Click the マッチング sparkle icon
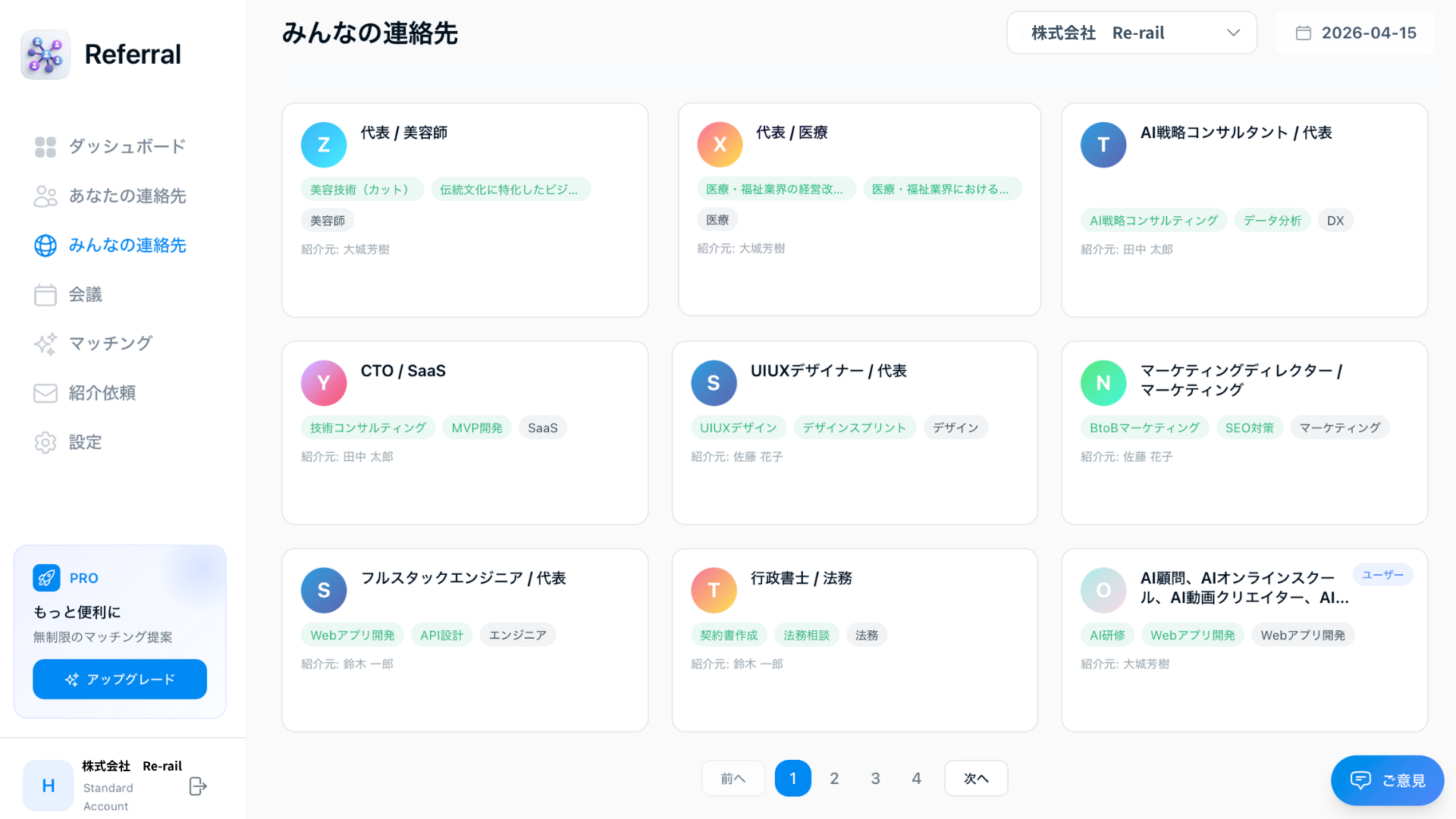Screen dimensions: 1456x819 coord(45,344)
